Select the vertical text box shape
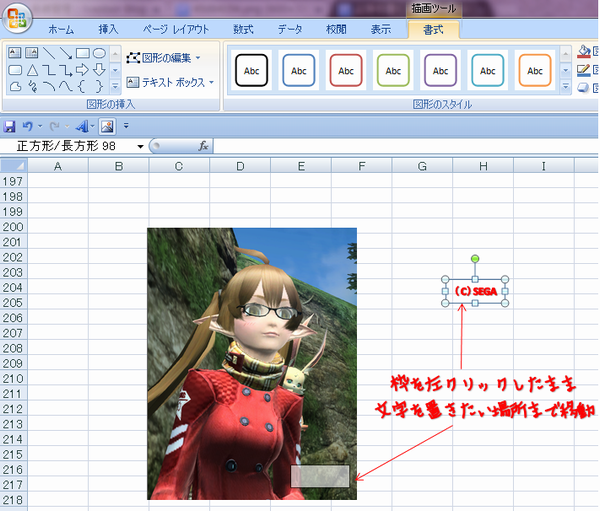The width and height of the screenshot is (600, 511). 31,52
